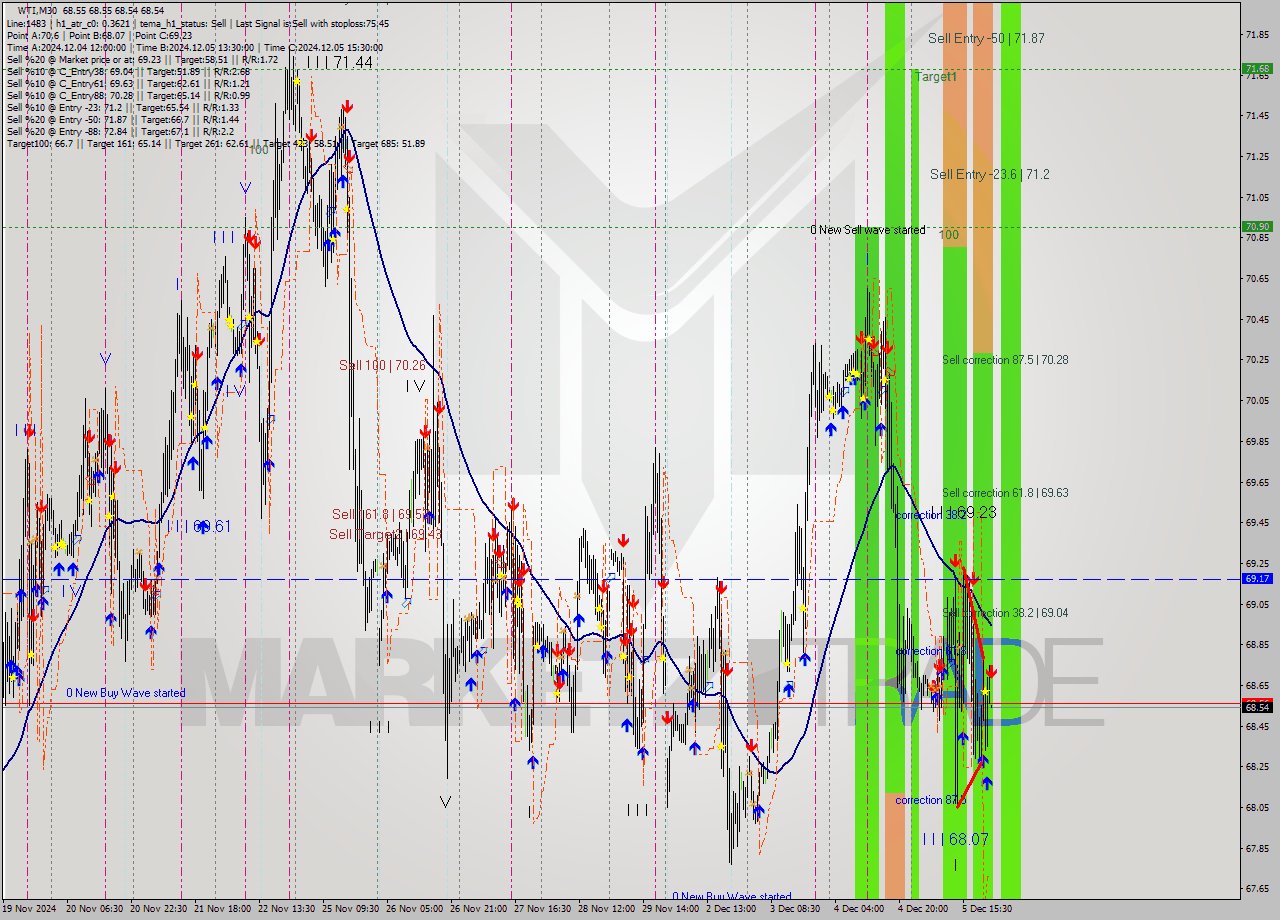Click the 70.45 price axis label
The width and height of the screenshot is (1280, 920).
(1257, 319)
